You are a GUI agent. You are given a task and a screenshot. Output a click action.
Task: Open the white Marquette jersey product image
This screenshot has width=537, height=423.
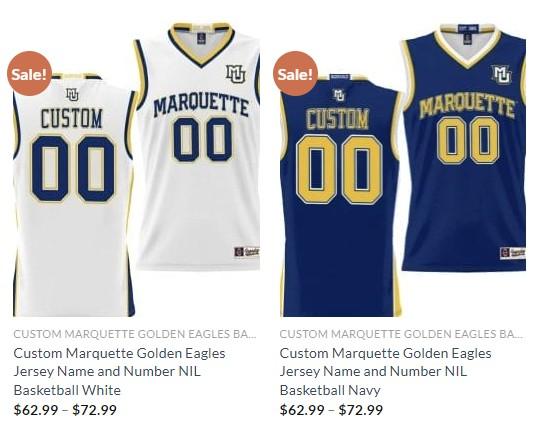(x=136, y=170)
